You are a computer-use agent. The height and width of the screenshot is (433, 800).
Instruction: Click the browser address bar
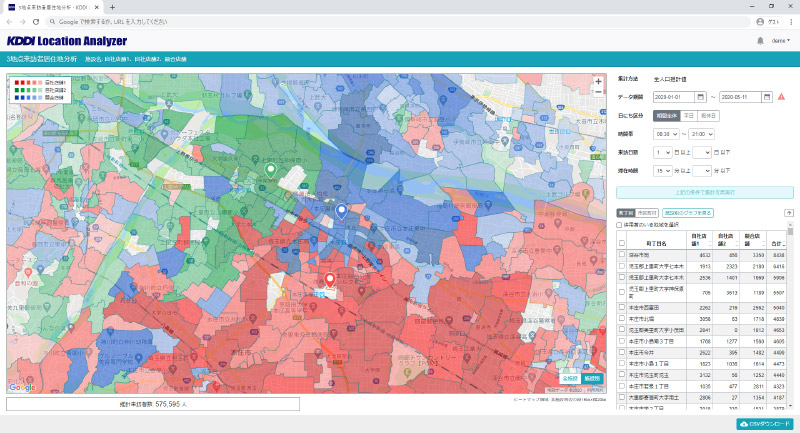tap(398, 22)
